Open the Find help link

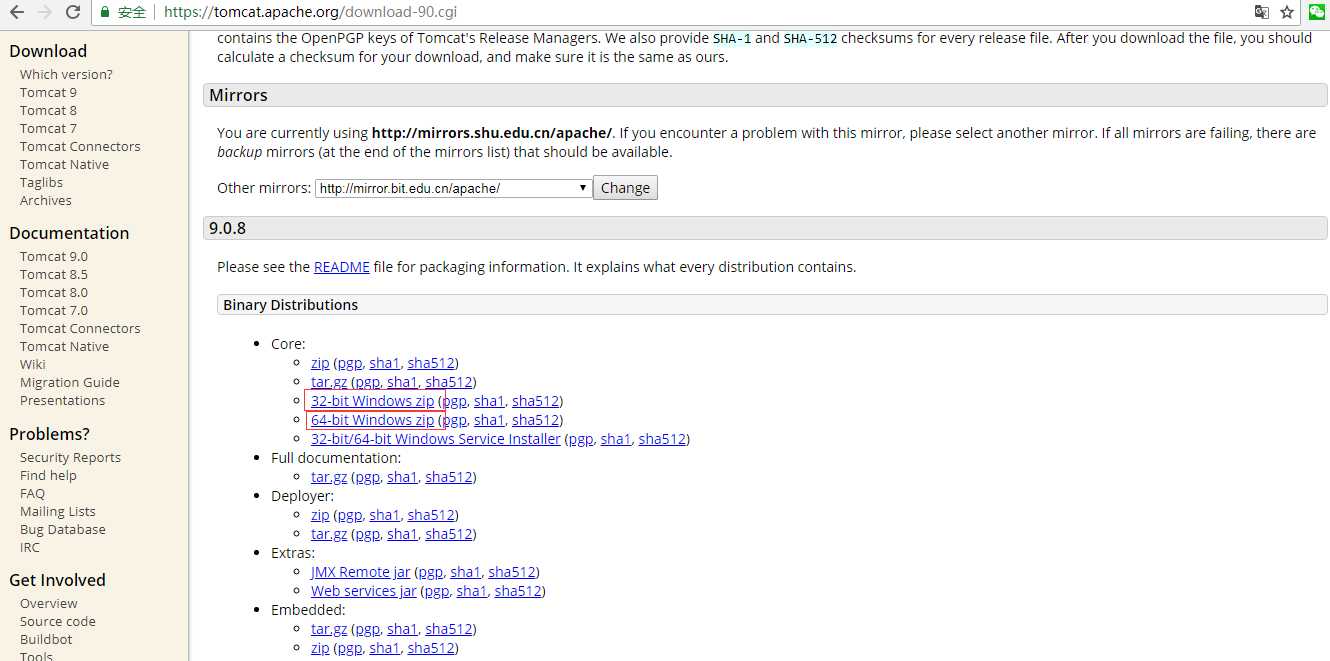[x=48, y=475]
